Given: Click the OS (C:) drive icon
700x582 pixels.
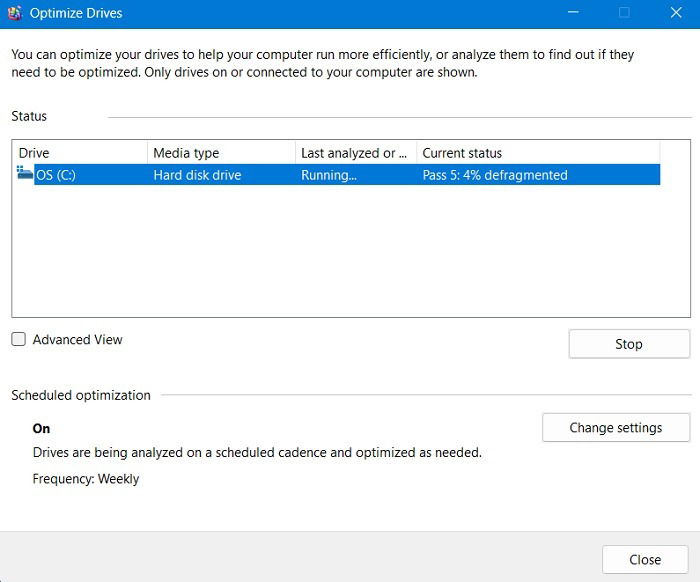Looking at the screenshot, I should pos(25,172).
